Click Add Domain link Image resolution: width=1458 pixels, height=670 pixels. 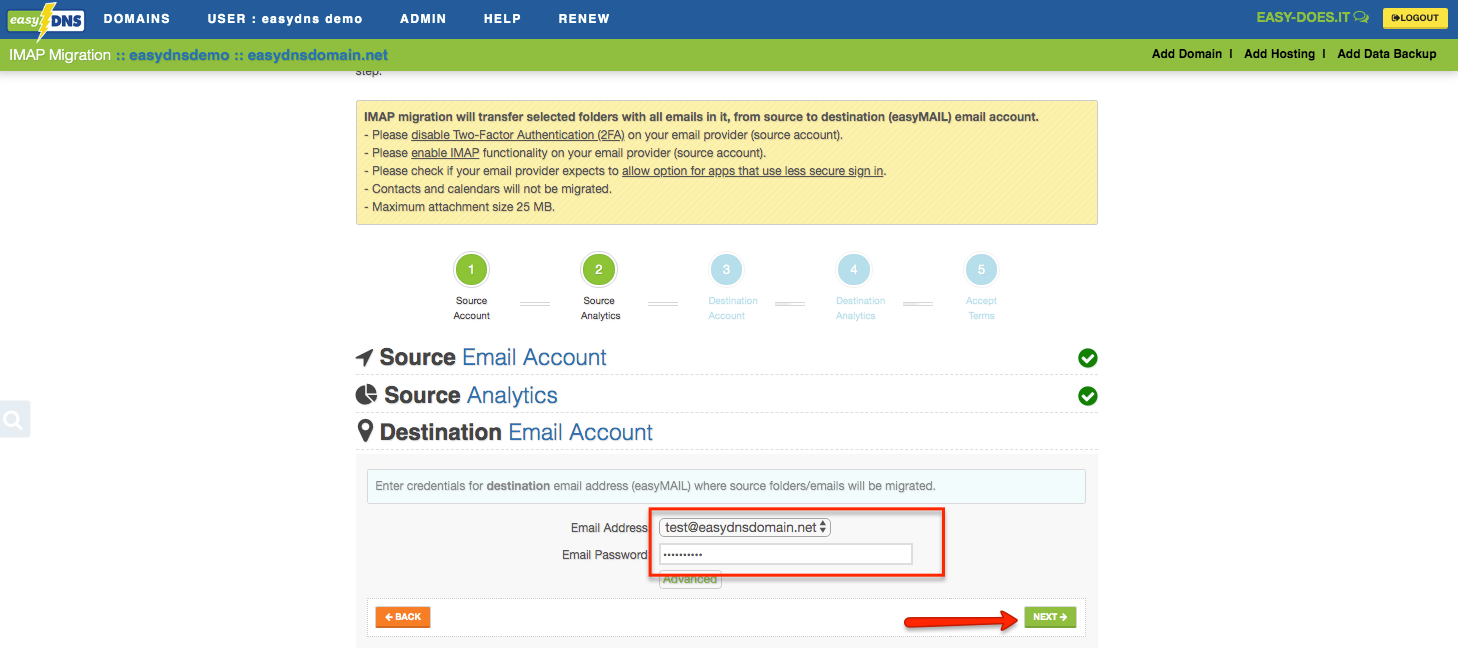[x=1187, y=54]
